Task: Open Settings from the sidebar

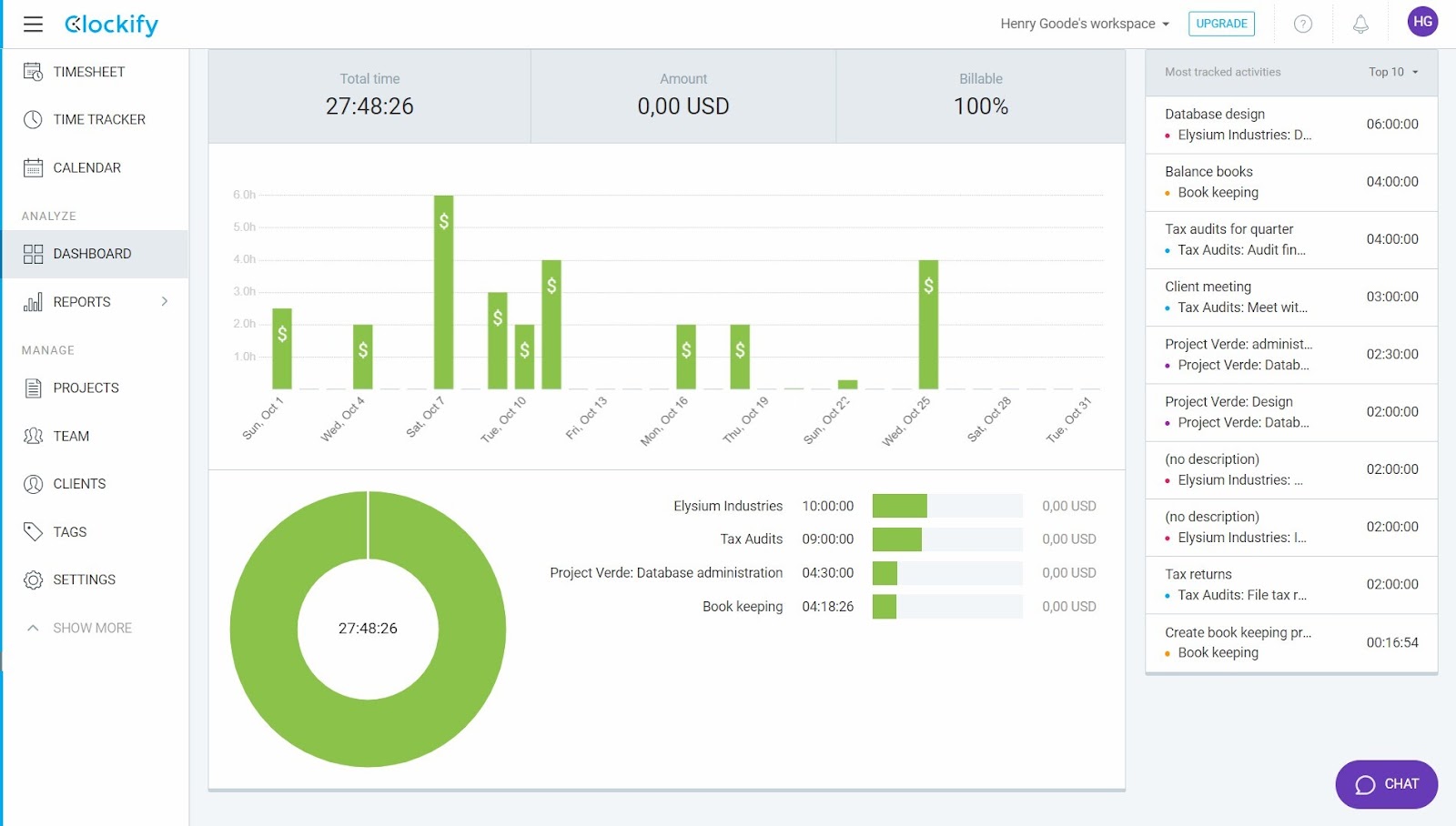Action: 84,579
